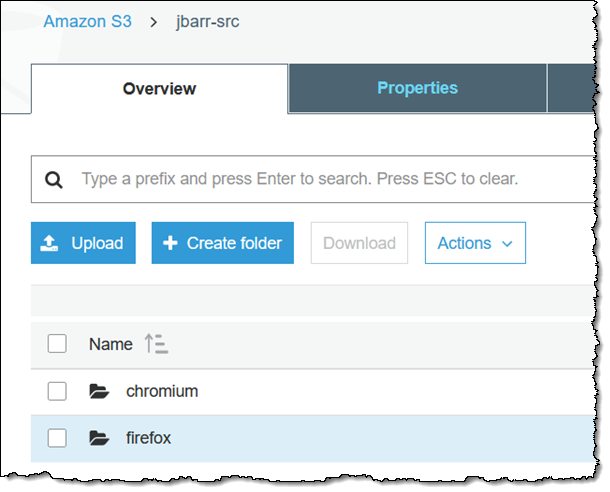
Task: Click the Name column header
Action: point(110,344)
